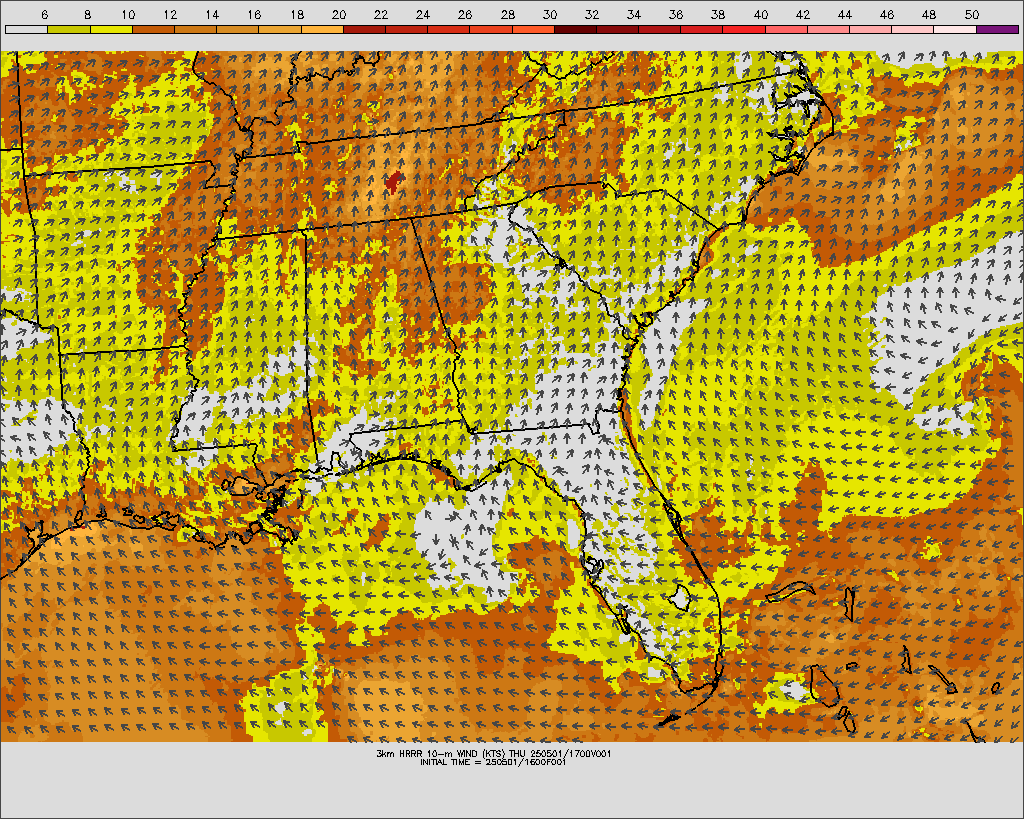Viewport: 1024px width, 819px height.
Task: Click legend label "50"
Action: click(x=971, y=14)
